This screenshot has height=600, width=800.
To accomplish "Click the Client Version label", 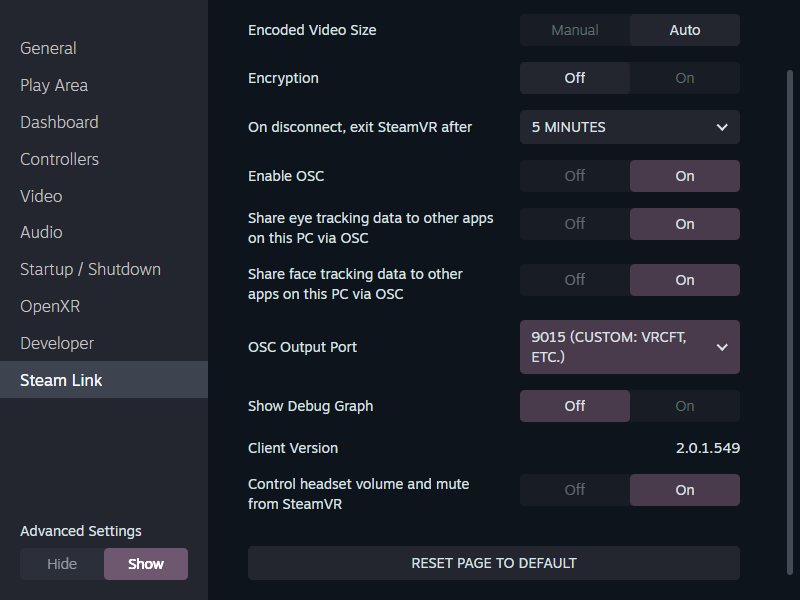I will tap(293, 448).
